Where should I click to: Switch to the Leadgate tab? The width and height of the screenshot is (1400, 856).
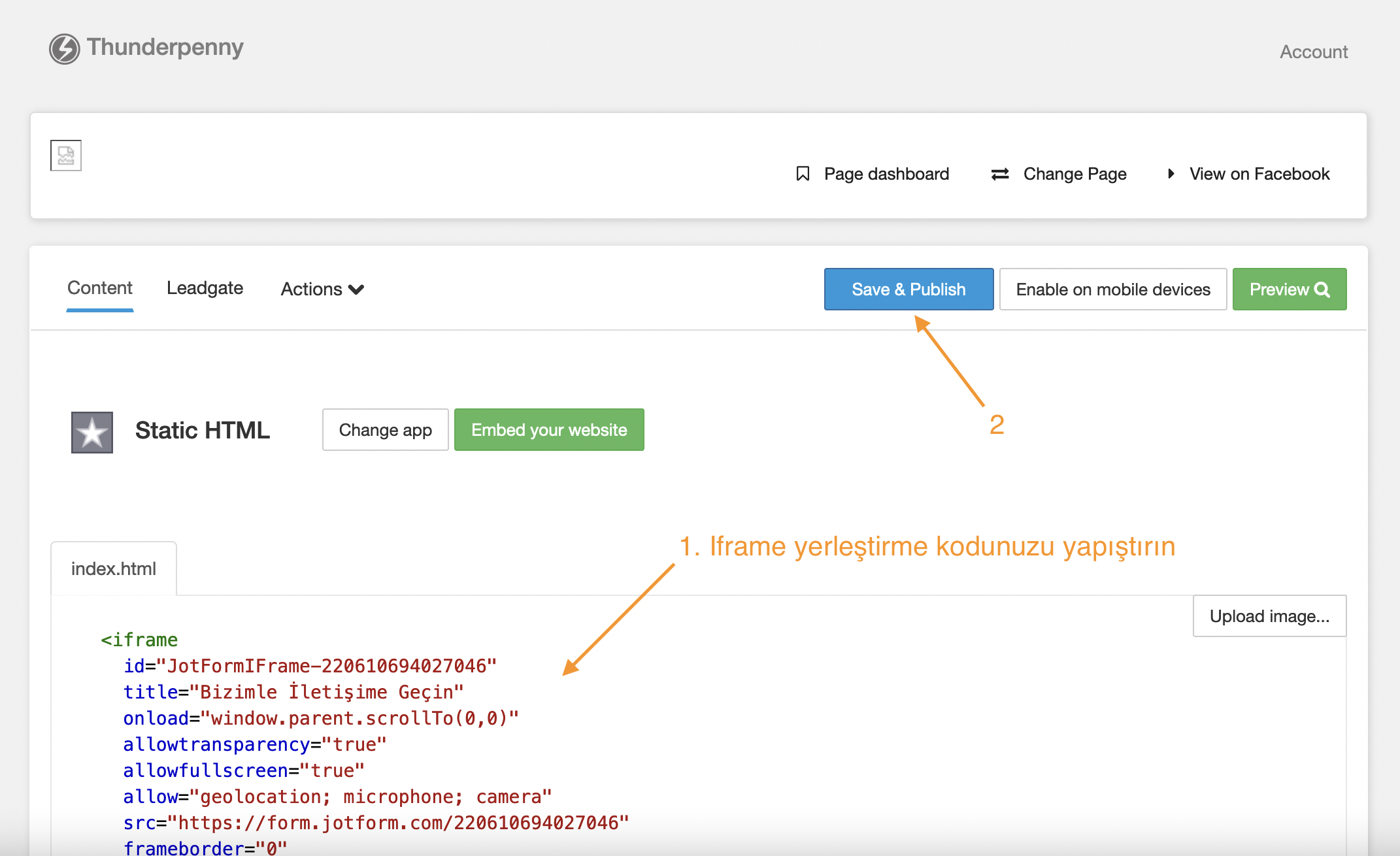pos(205,288)
